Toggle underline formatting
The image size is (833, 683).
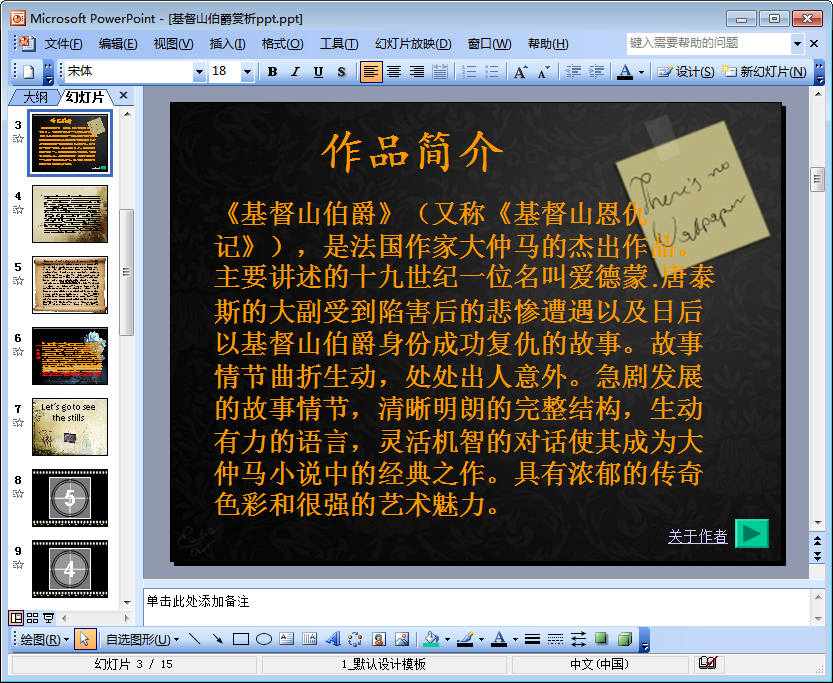(318, 72)
